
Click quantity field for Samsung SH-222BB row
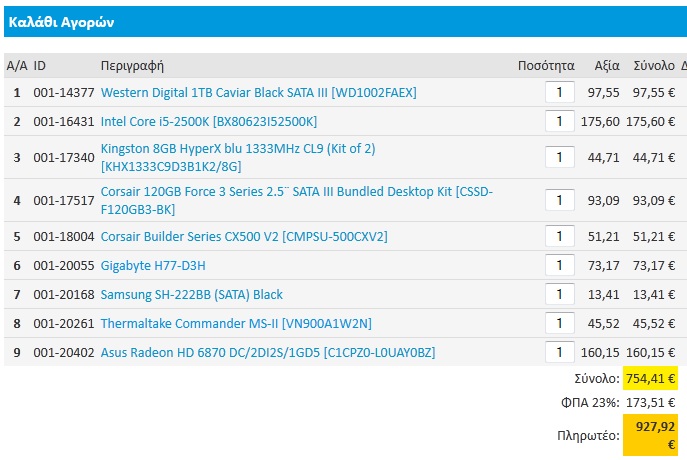(x=560, y=294)
